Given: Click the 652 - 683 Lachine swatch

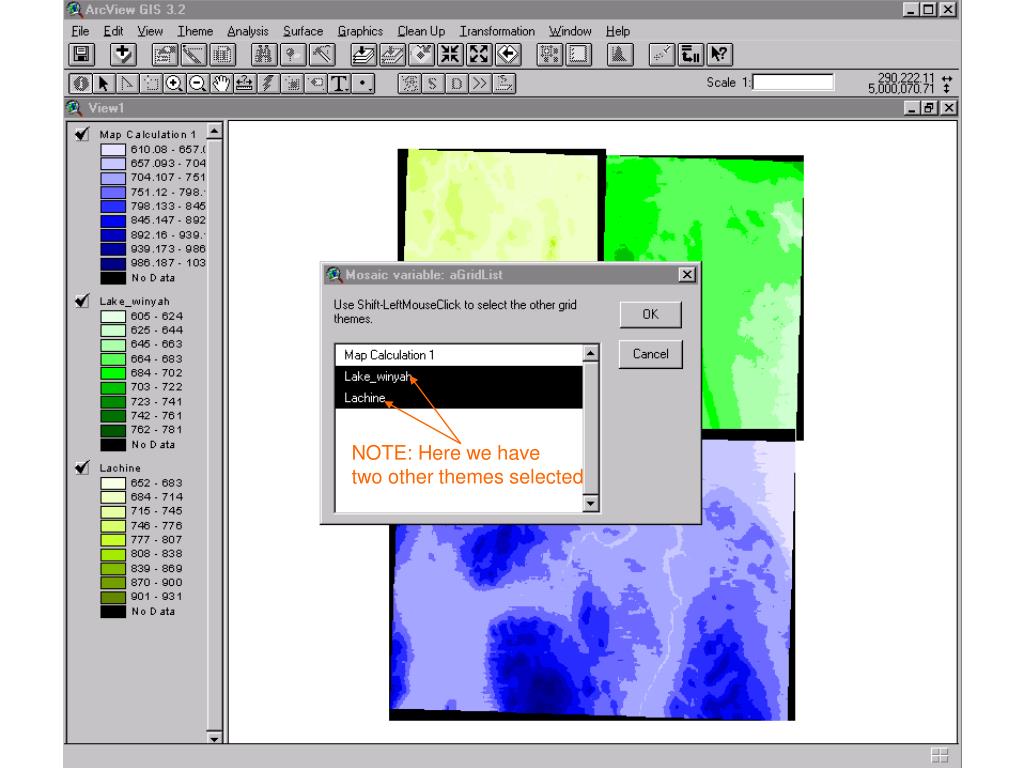Looking at the screenshot, I should (113, 483).
